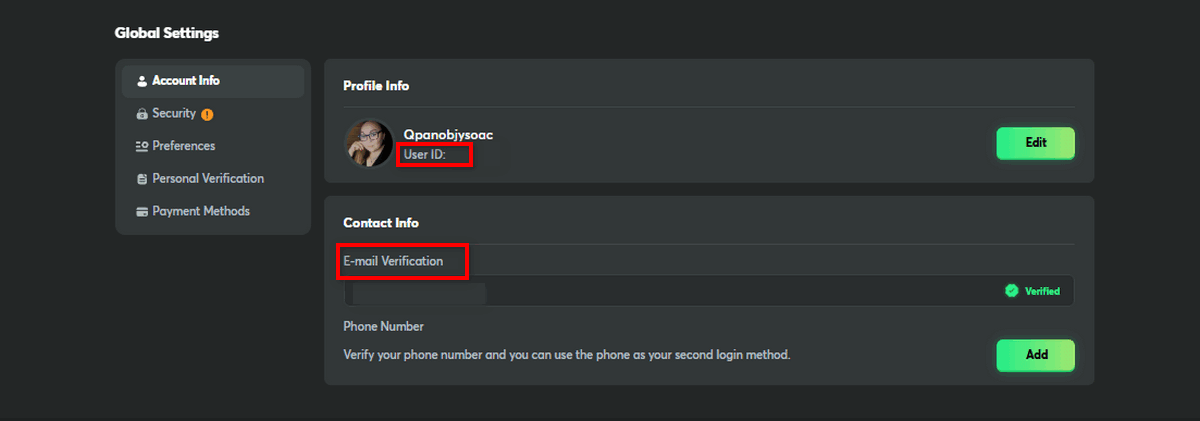Switch to Payment Methods

tap(201, 212)
